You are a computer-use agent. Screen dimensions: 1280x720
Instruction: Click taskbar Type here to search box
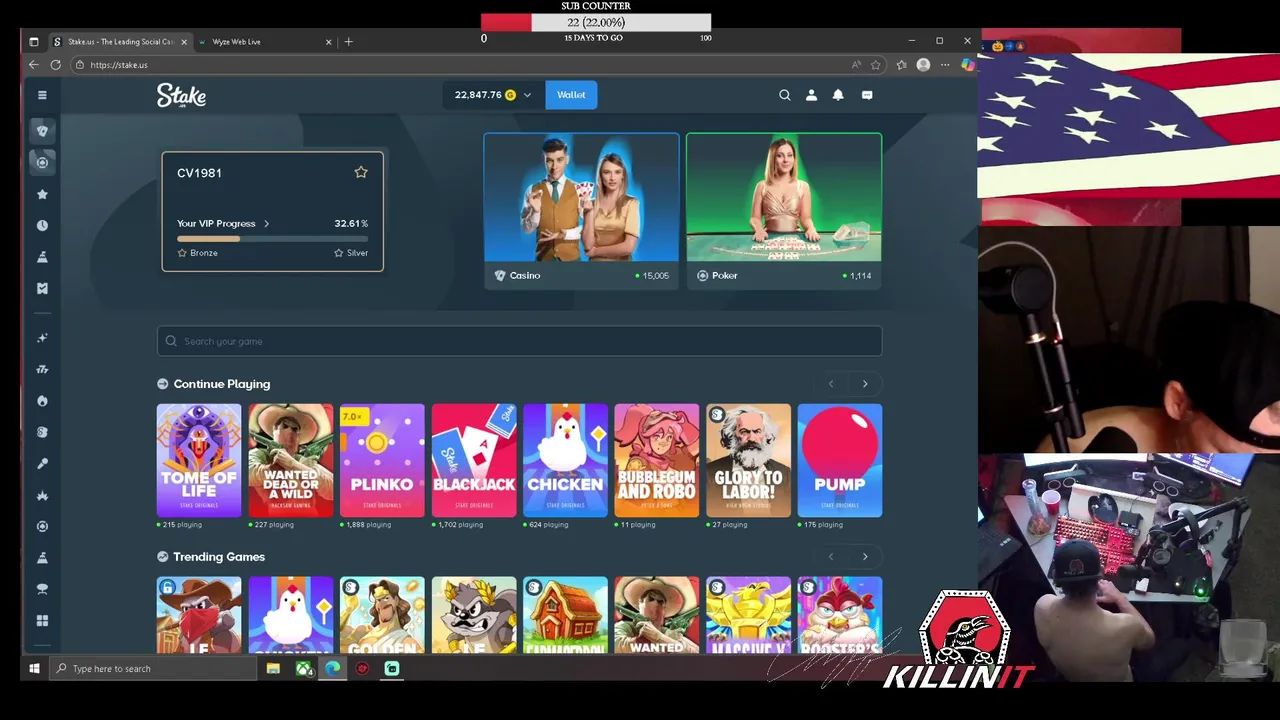(152, 668)
